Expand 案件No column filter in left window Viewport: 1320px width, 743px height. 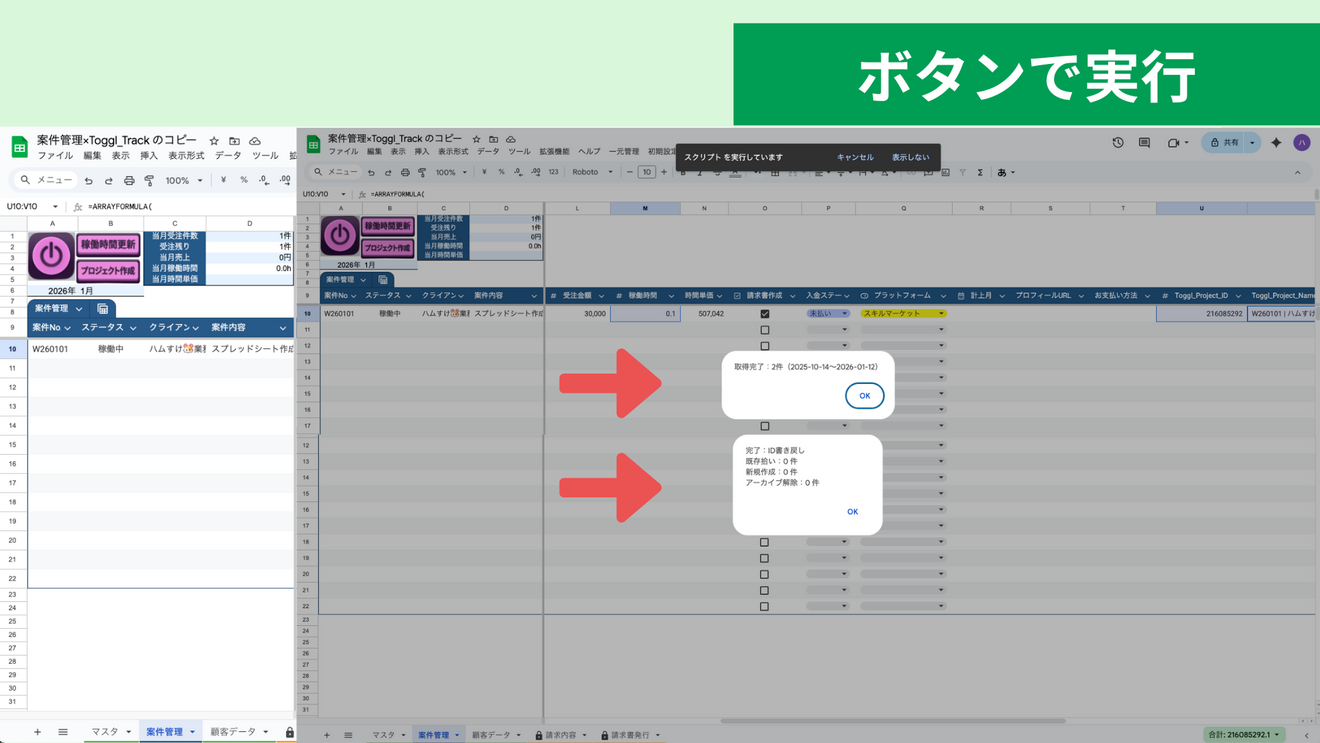67,328
